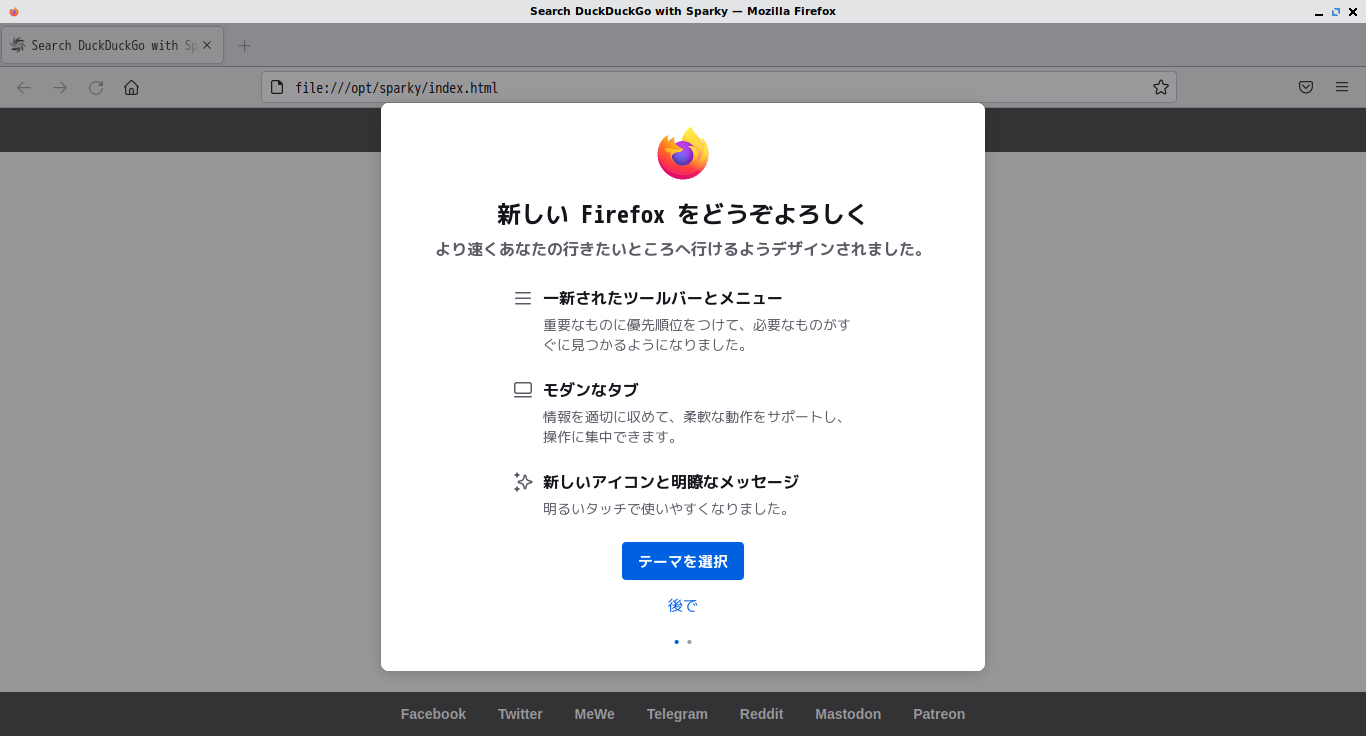The image size is (1366, 736).
Task: Maximize the Firefox window
Action: 1336,11
